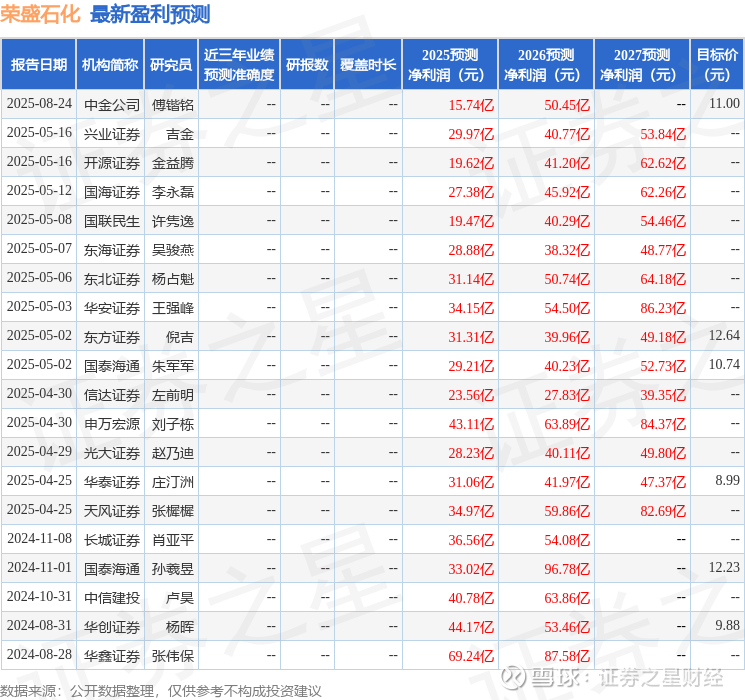Viewport: 745px width, 700px height.
Task: Click the 29.97亿 profit value
Action: click(471, 134)
